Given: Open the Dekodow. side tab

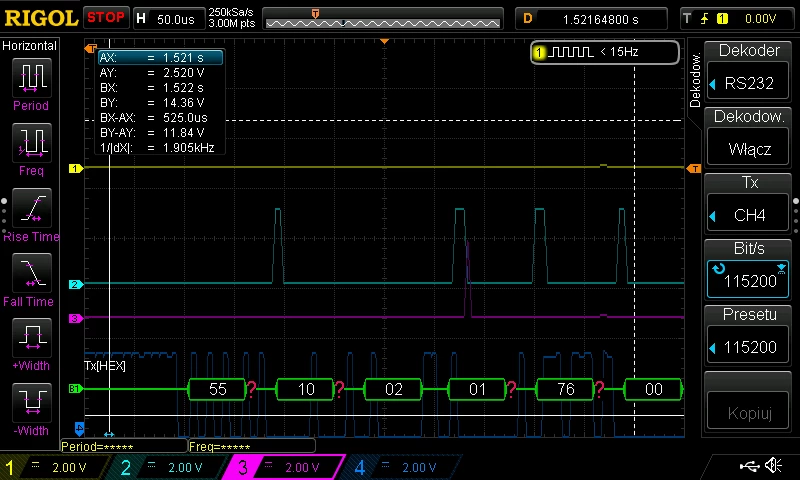Looking at the screenshot, I should pyautogui.click(x=694, y=79).
